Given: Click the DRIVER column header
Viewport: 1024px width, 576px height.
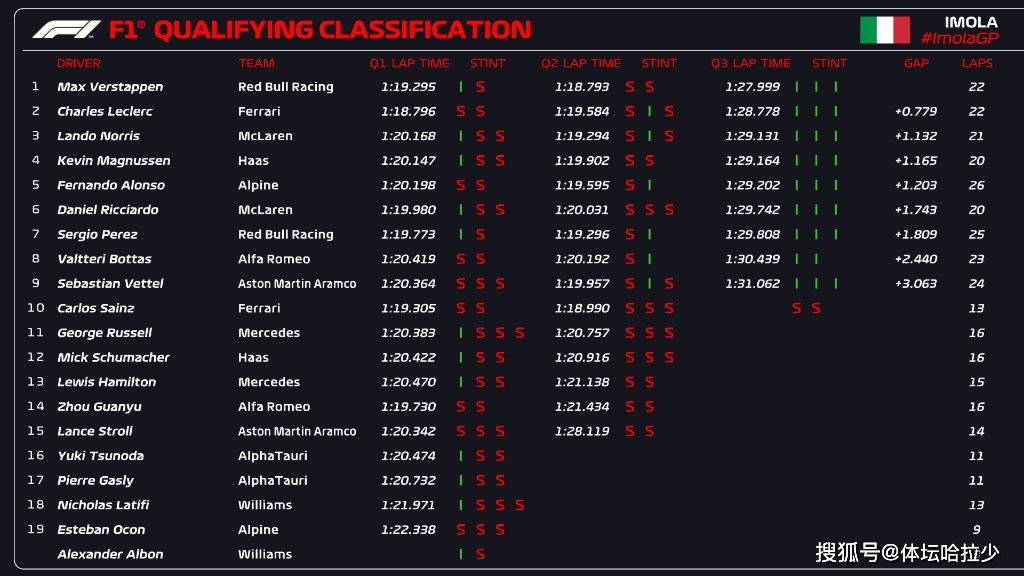Looking at the screenshot, I should (78, 63).
